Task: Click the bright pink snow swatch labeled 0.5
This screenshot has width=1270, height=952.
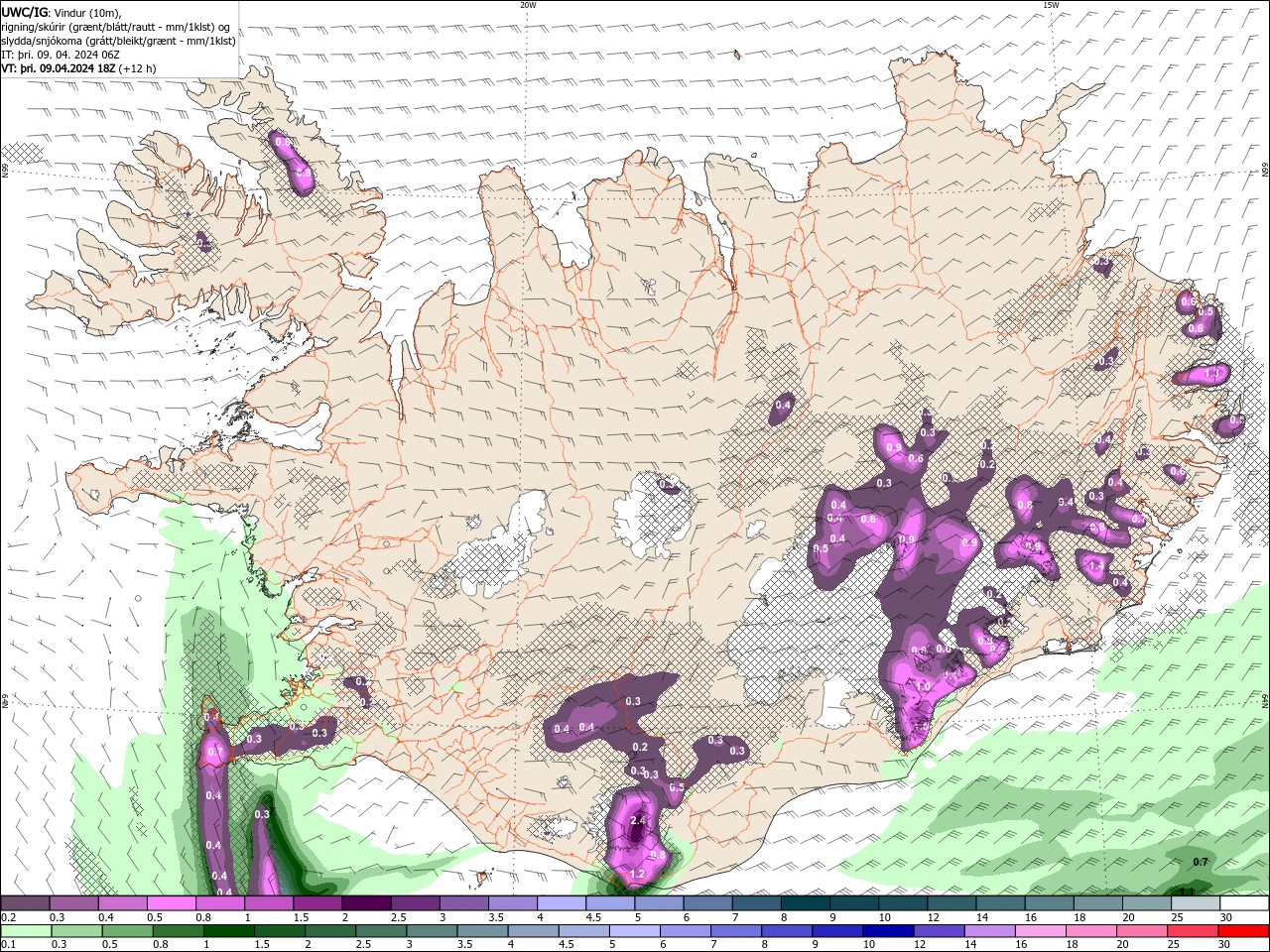Action: [x=171, y=903]
